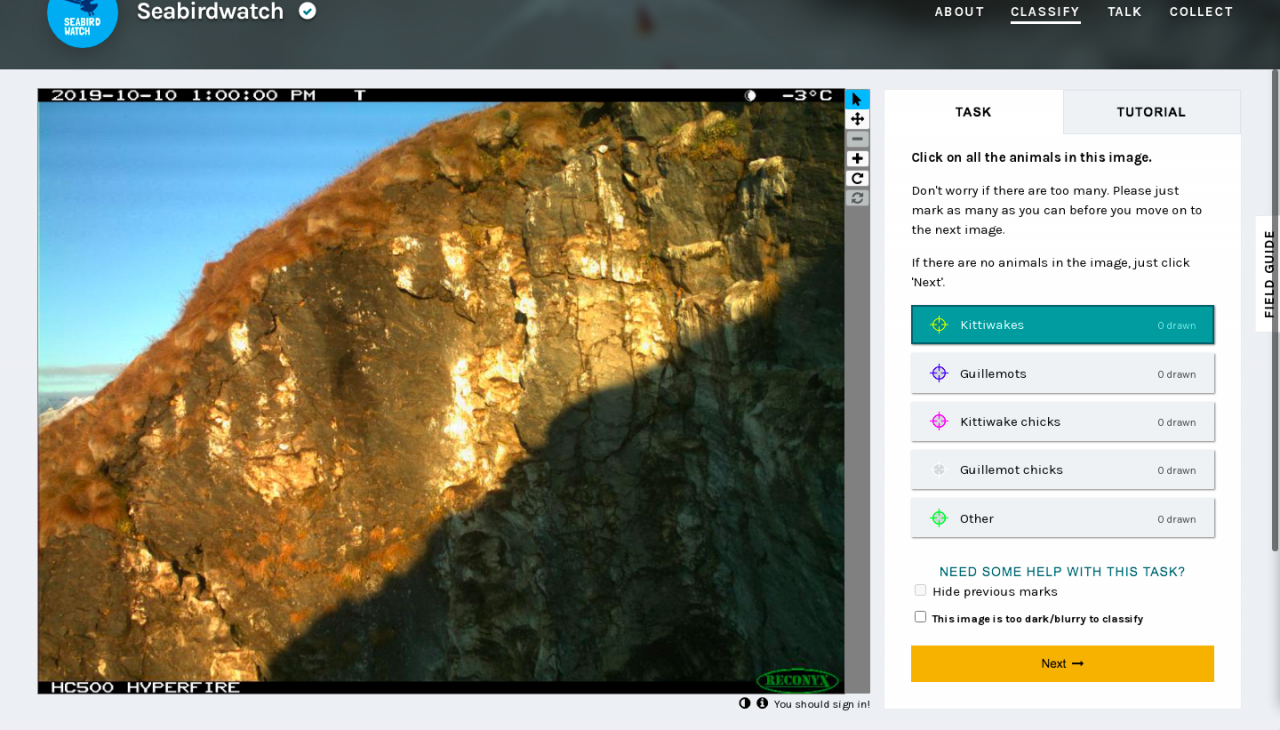Check 'Hide previous marks' checkbox
The height and width of the screenshot is (730, 1280).
(x=920, y=590)
